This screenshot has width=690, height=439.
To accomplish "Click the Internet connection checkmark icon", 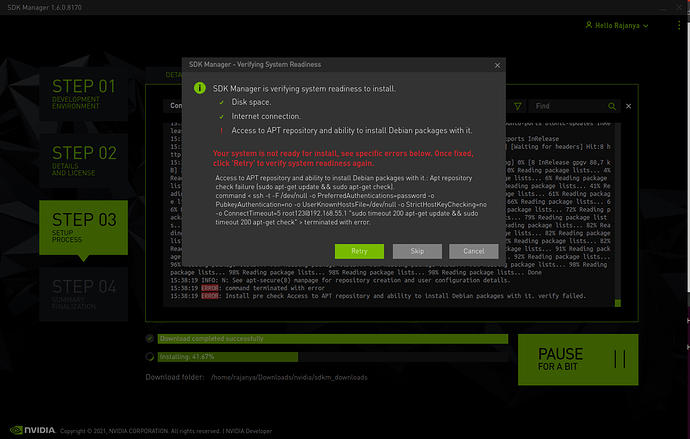I will 222,117.
